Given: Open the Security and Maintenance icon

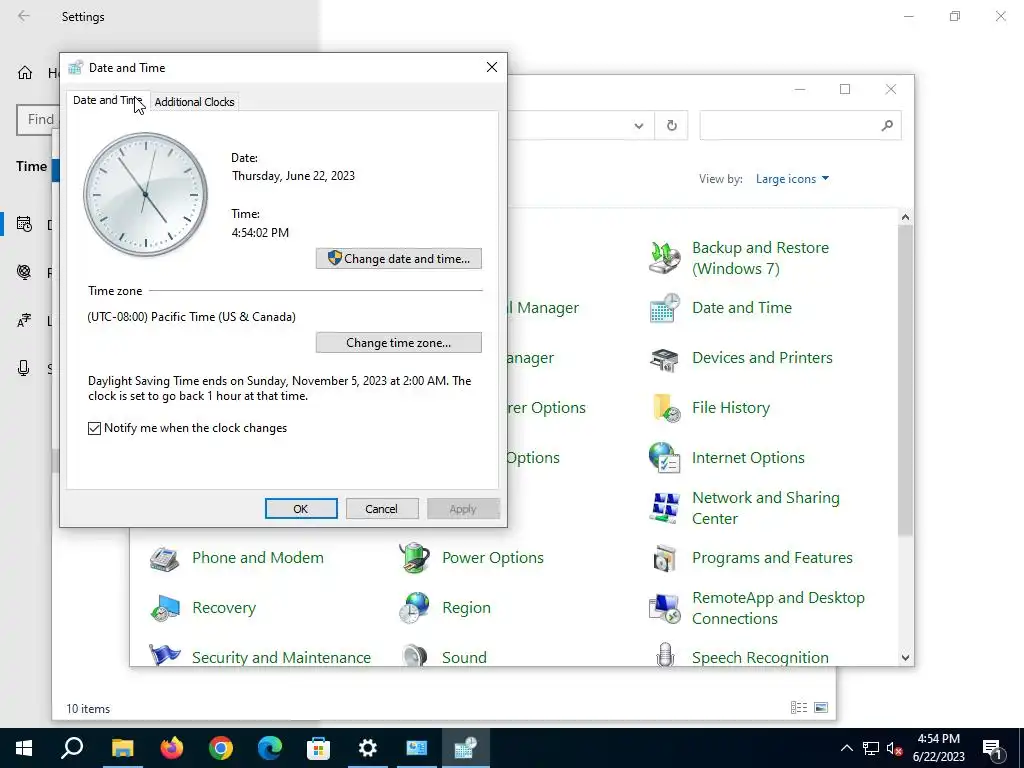Looking at the screenshot, I should (x=165, y=654).
